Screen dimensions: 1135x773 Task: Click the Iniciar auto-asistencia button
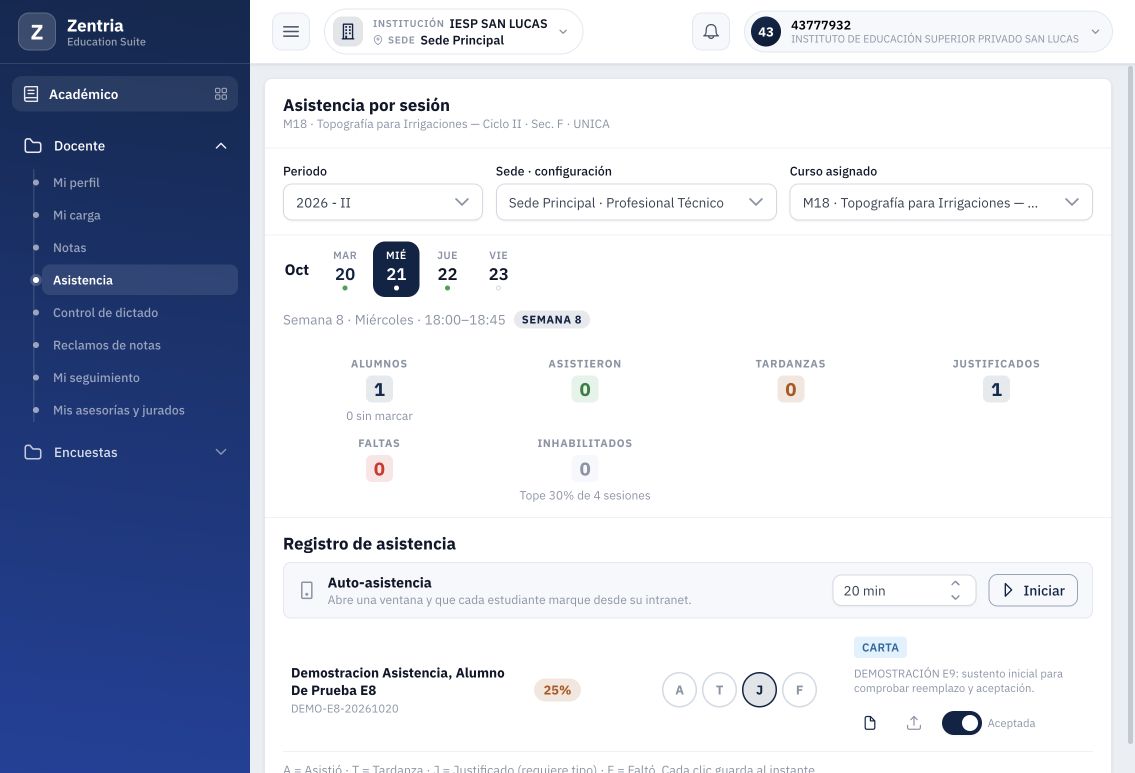pos(1033,591)
